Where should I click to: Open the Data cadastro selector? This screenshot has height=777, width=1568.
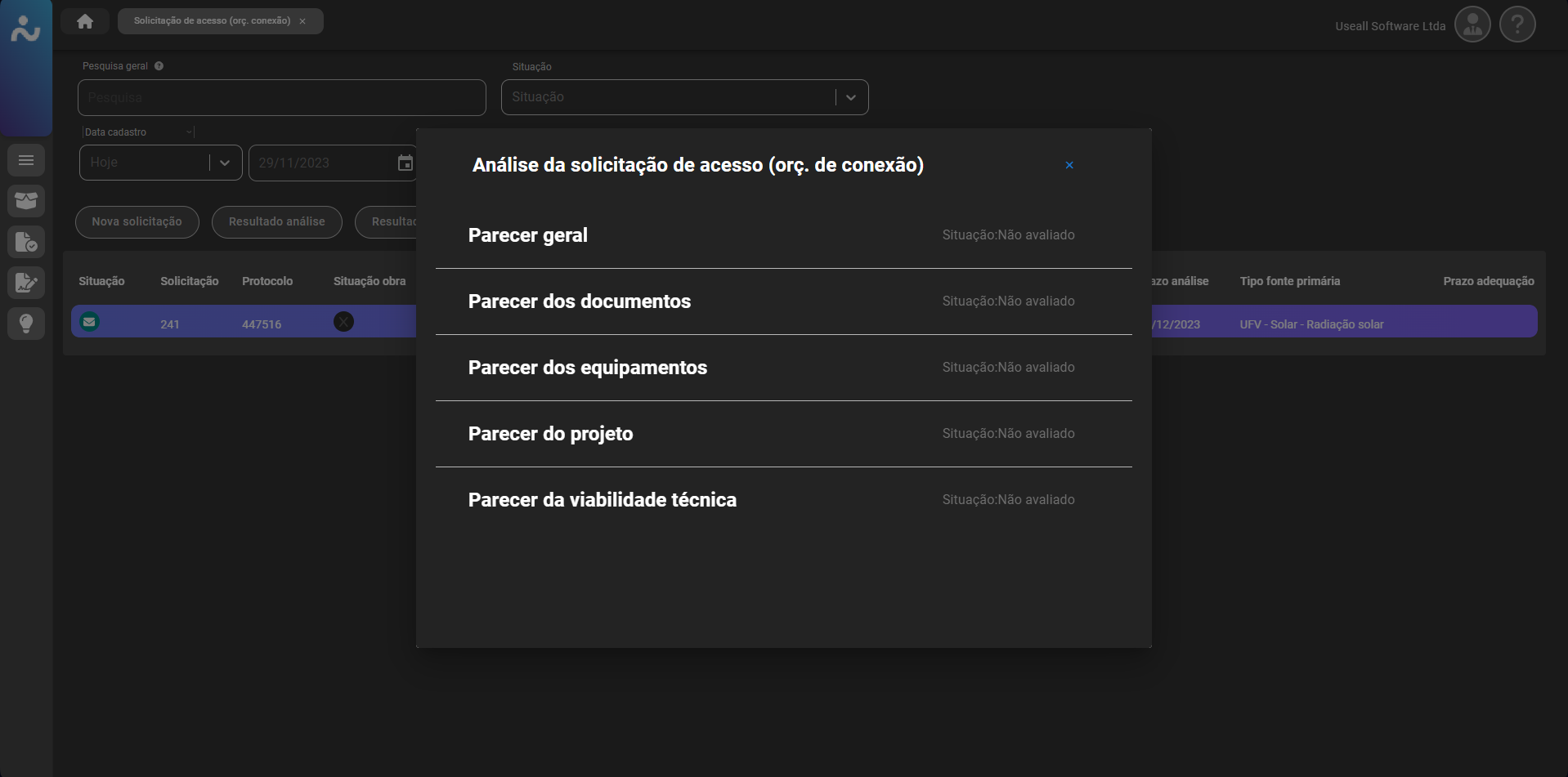click(138, 132)
